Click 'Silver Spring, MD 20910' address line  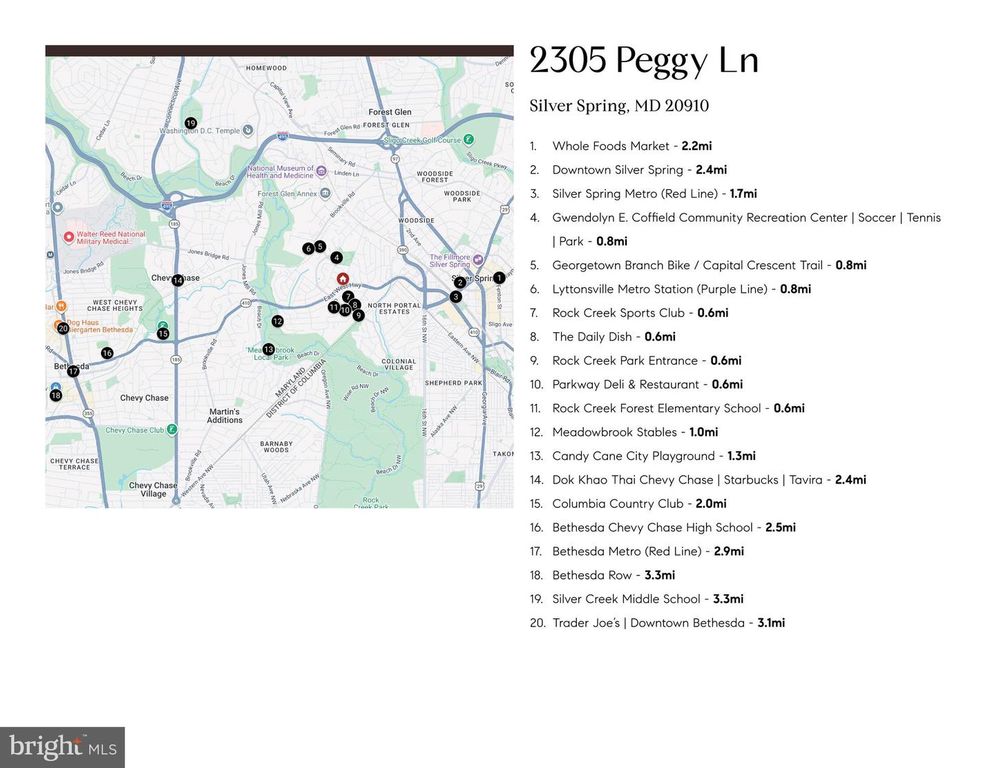pyautogui.click(x=619, y=106)
